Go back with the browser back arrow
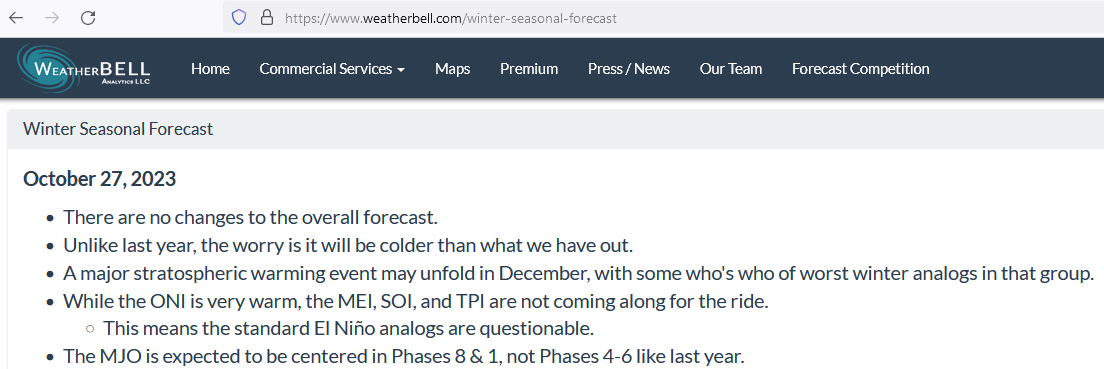 pos(15,18)
